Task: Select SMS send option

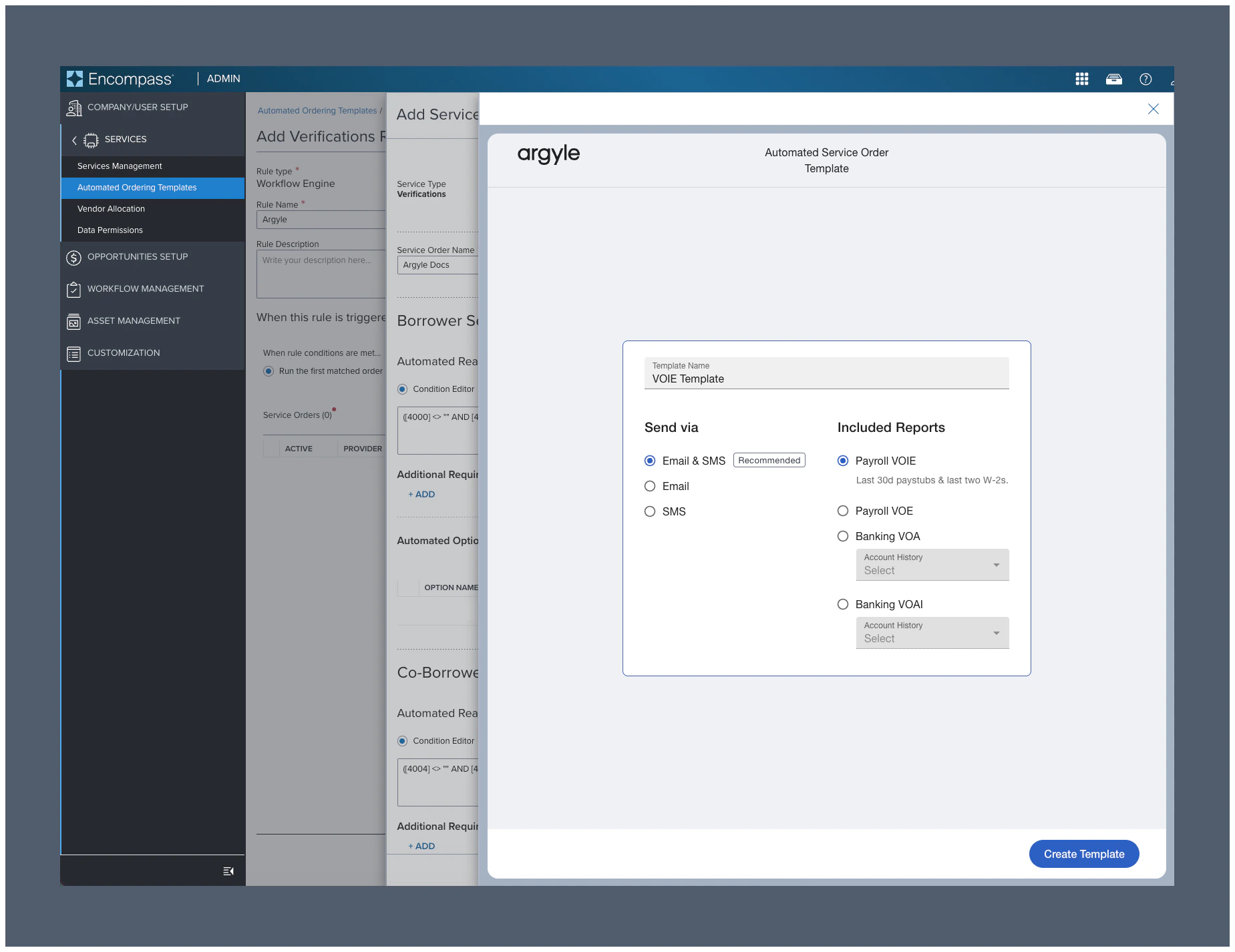Action: tap(650, 511)
